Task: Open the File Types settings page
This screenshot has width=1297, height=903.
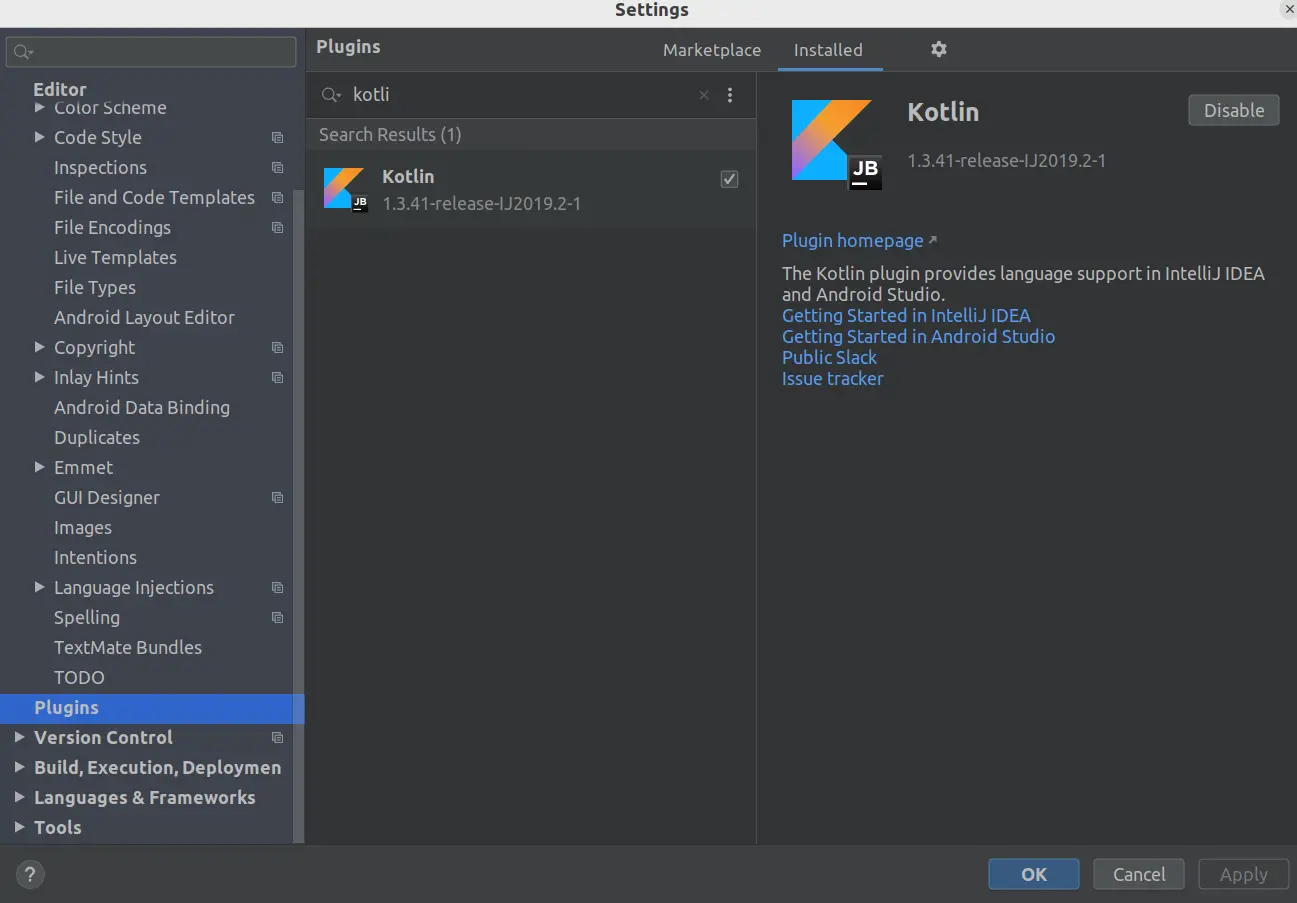Action: [x=95, y=288]
